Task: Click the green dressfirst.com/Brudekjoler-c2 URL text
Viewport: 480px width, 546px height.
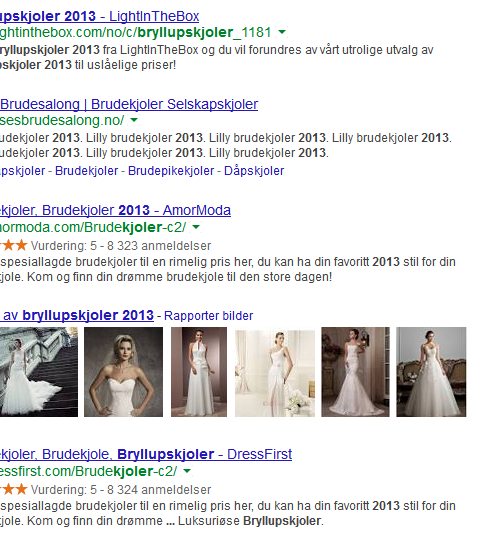Action: [88, 471]
